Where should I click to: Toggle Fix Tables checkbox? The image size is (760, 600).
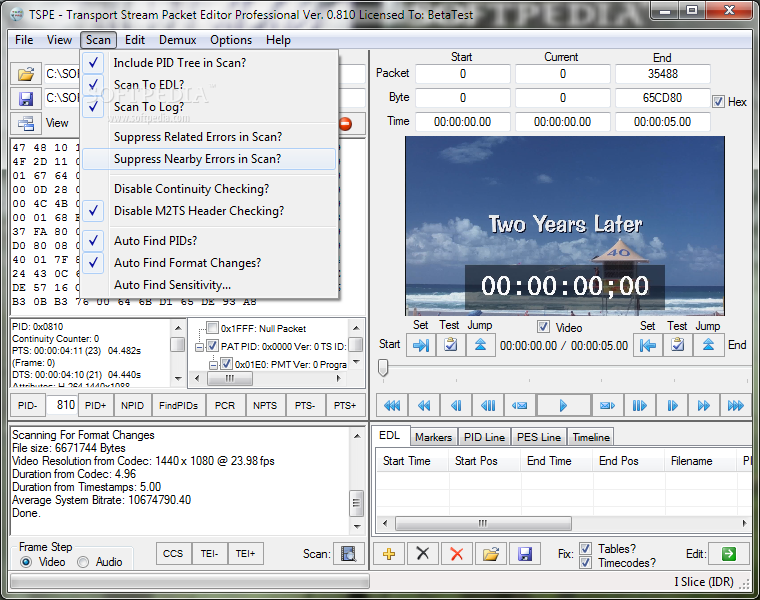tap(586, 549)
